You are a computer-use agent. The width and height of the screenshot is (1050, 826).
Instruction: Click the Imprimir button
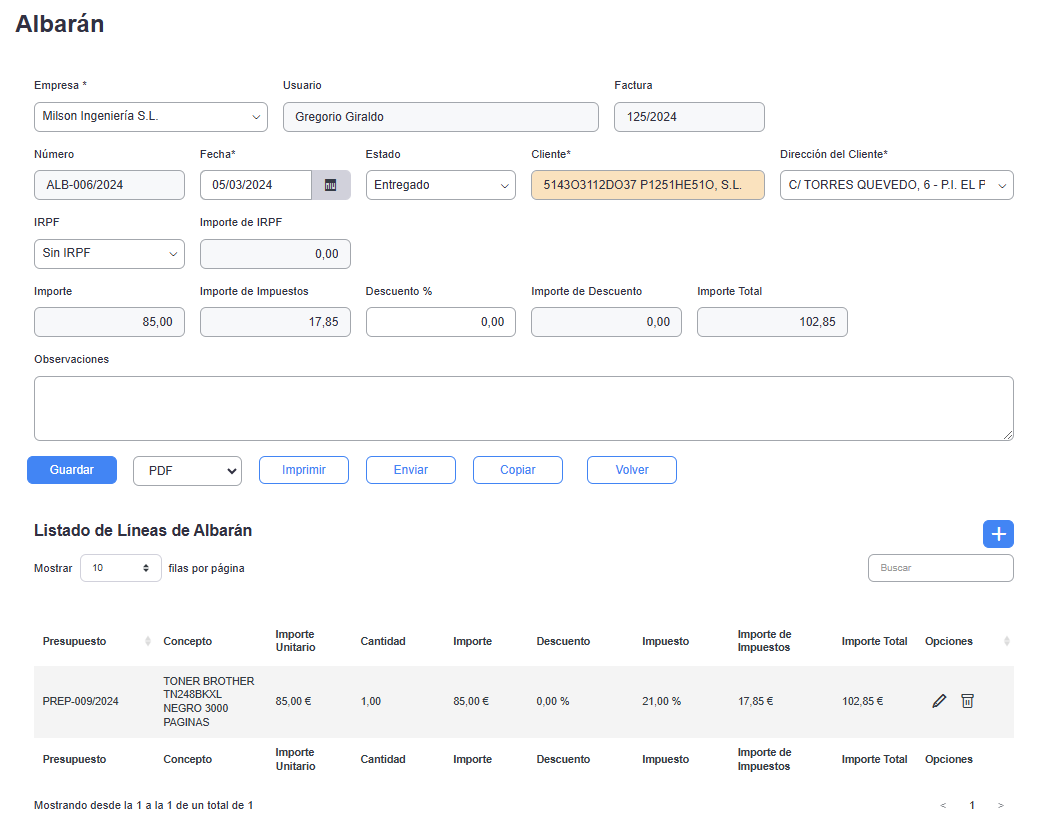click(x=304, y=470)
